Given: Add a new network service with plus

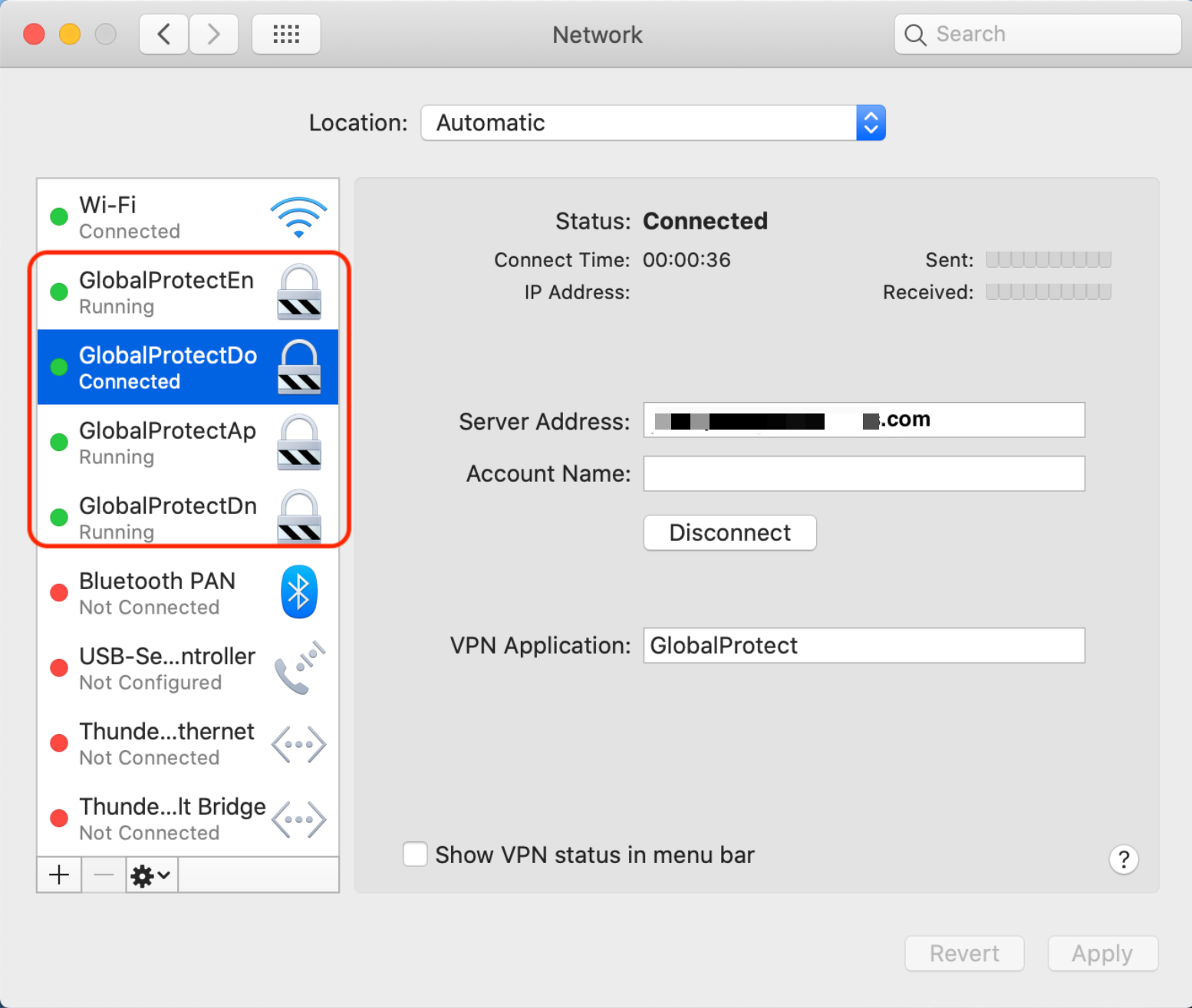Looking at the screenshot, I should pyautogui.click(x=59, y=875).
